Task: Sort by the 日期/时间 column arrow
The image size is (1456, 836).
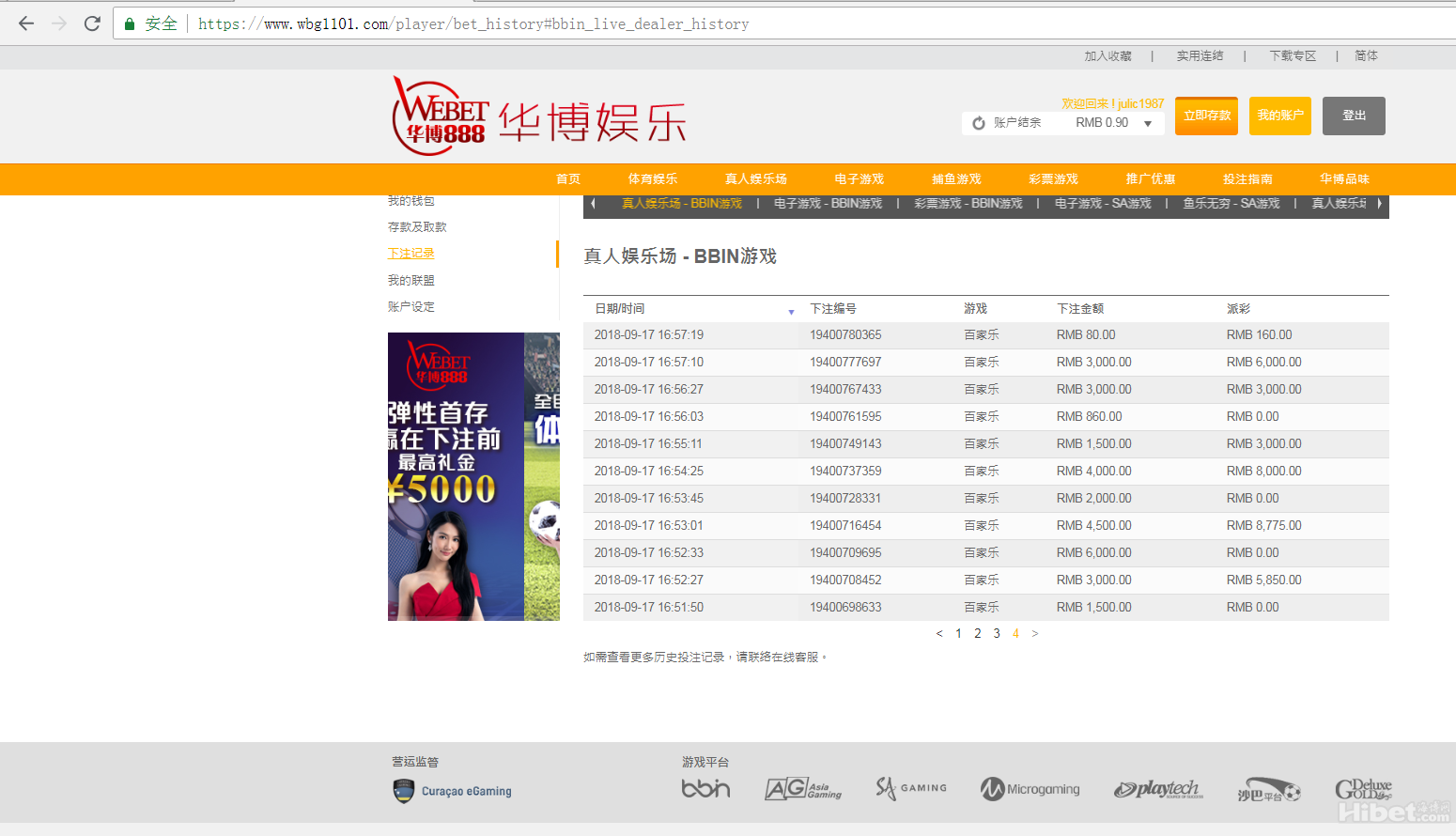Action: coord(791,311)
